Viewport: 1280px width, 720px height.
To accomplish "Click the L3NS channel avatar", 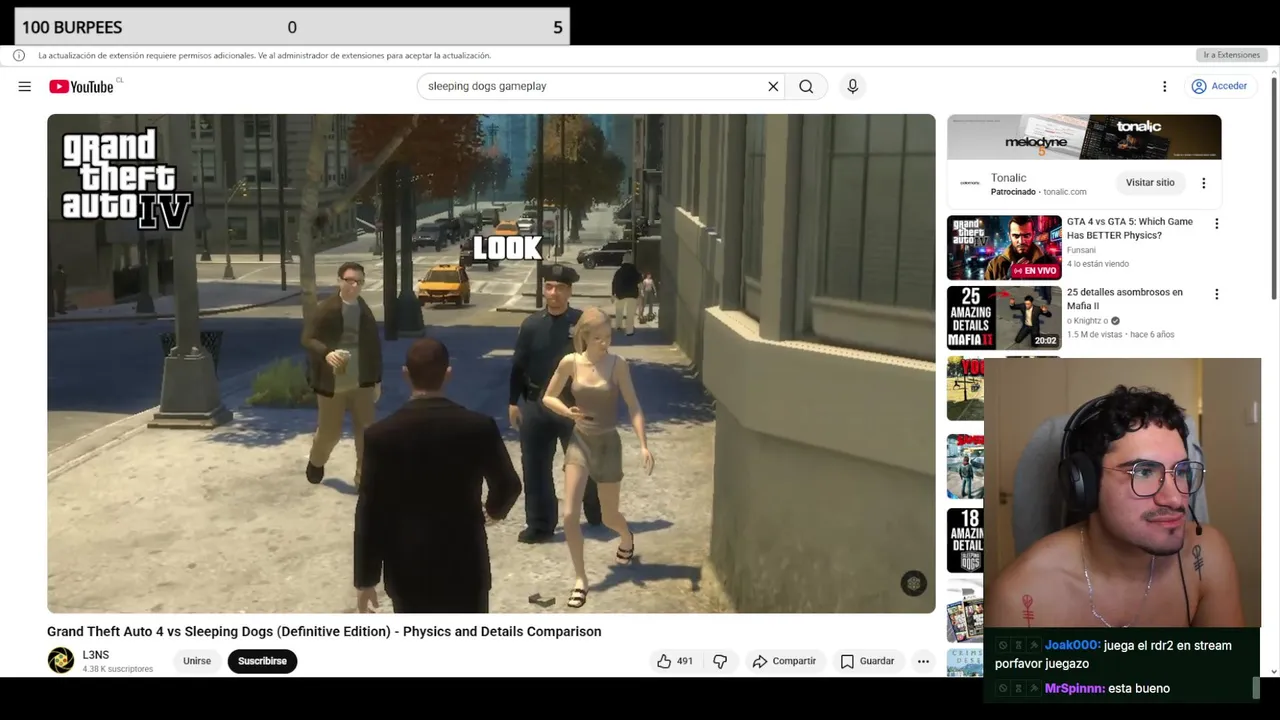I will 61,660.
